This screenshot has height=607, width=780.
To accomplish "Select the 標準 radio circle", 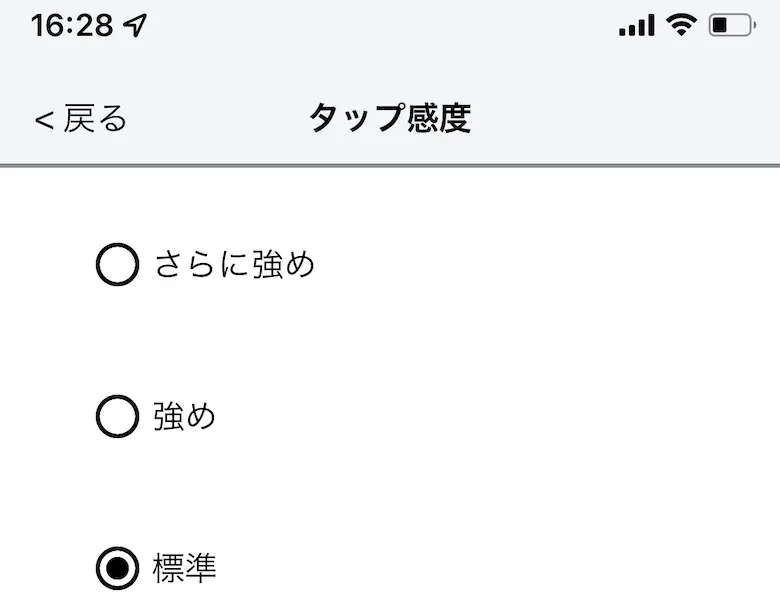I will [x=117, y=569].
